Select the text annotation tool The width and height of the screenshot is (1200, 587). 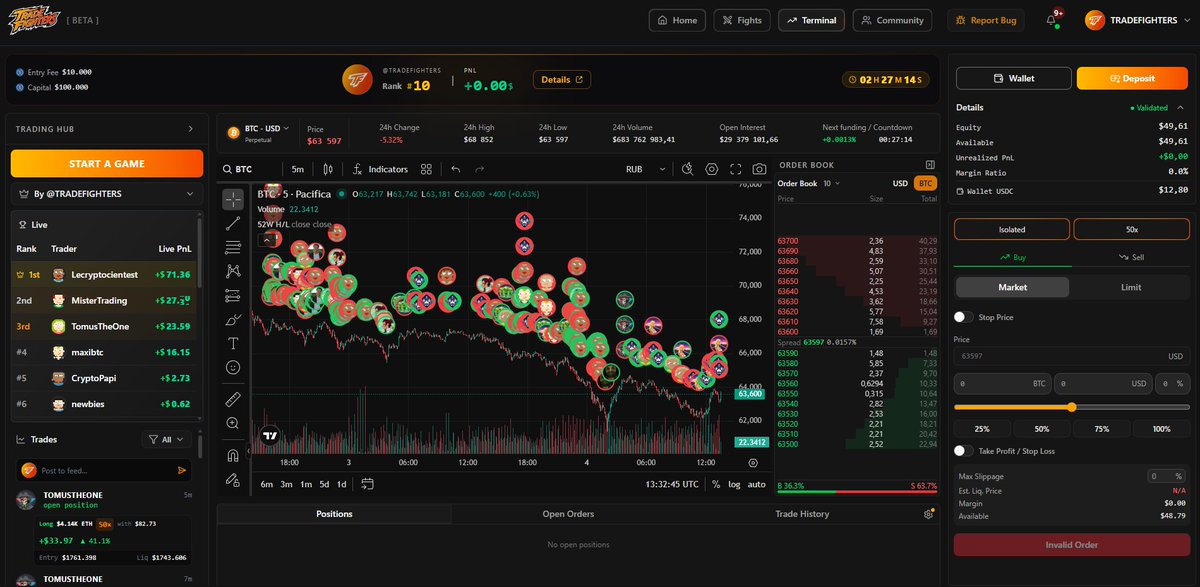pyautogui.click(x=233, y=343)
